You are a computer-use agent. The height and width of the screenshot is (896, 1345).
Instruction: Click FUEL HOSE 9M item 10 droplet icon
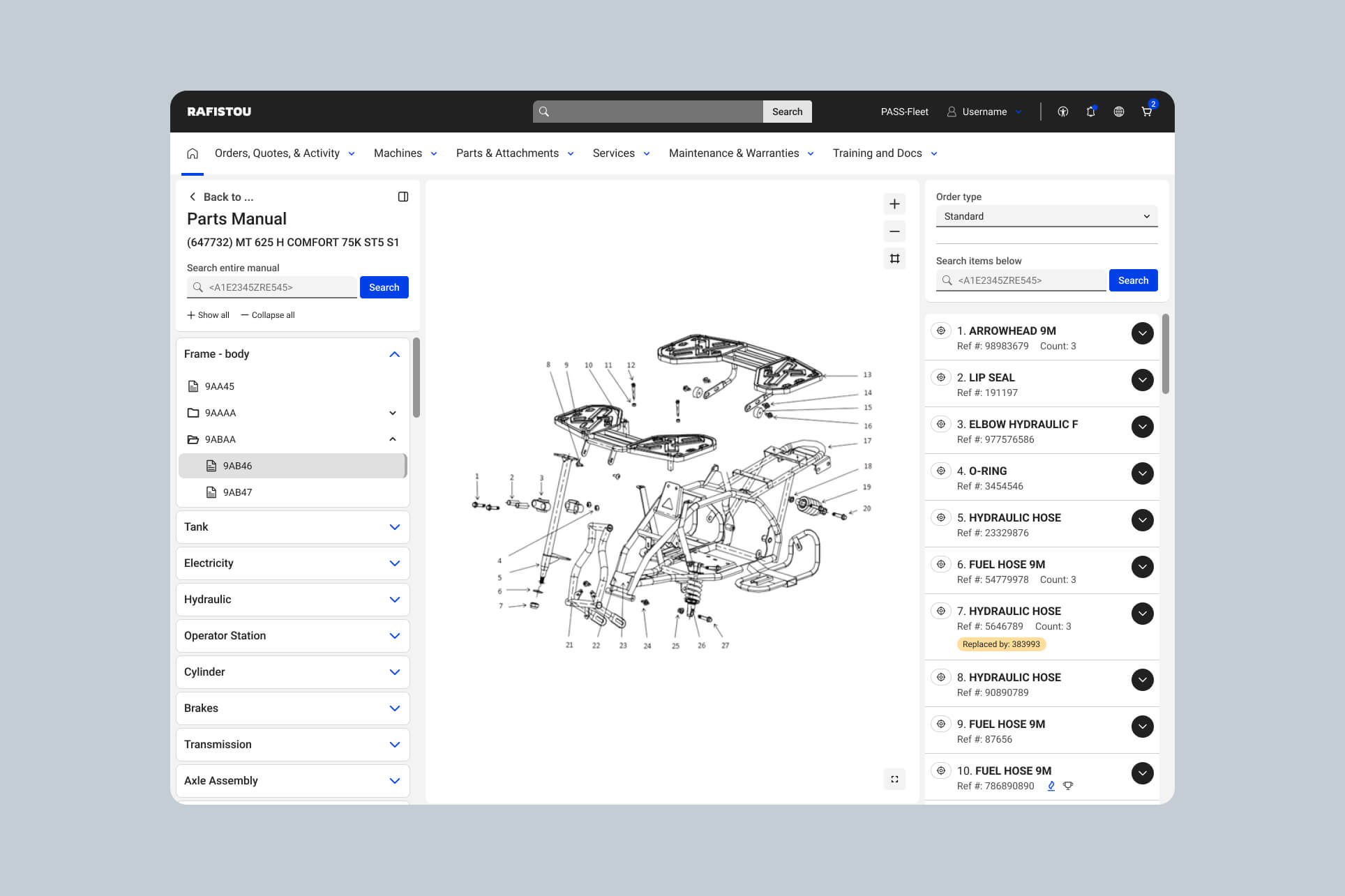pyautogui.click(x=1051, y=786)
